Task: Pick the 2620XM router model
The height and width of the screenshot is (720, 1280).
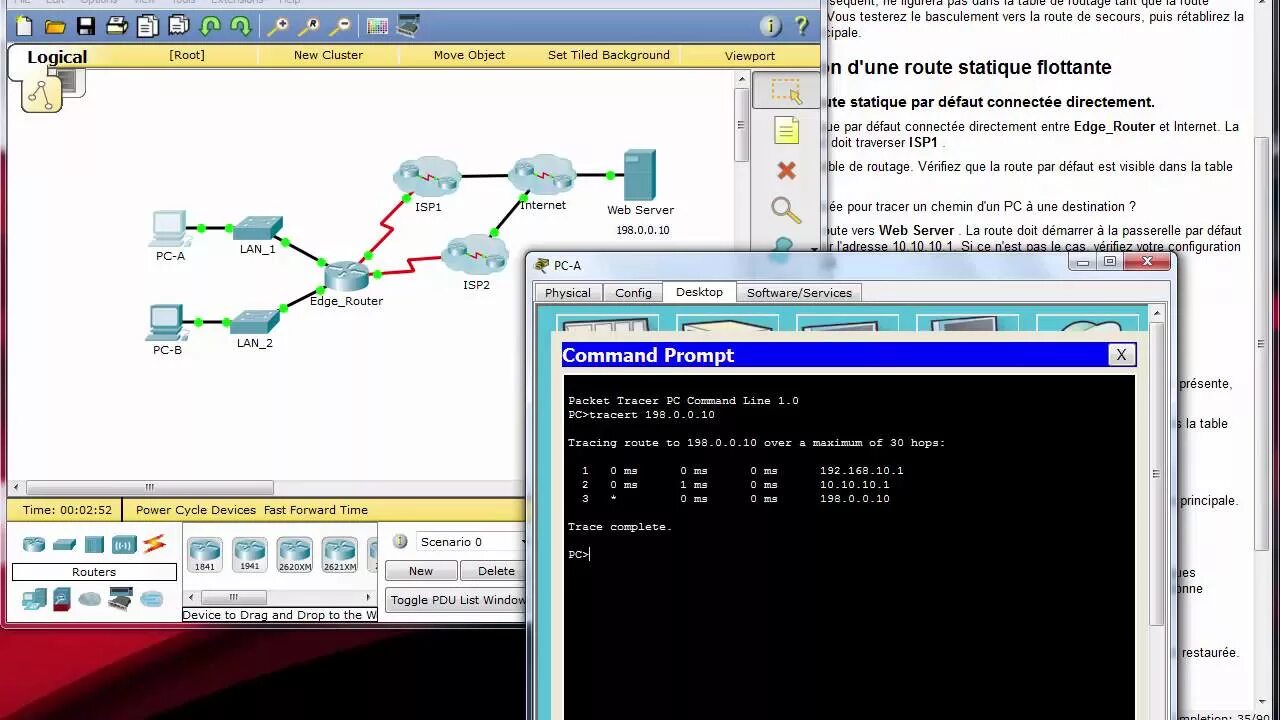Action: pyautogui.click(x=295, y=555)
